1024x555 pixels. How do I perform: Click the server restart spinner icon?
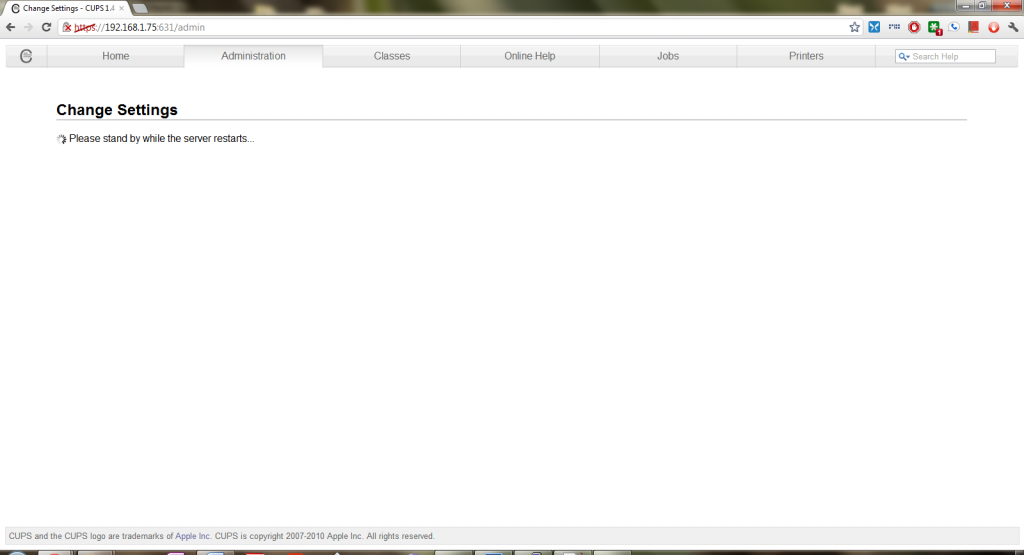click(x=61, y=139)
